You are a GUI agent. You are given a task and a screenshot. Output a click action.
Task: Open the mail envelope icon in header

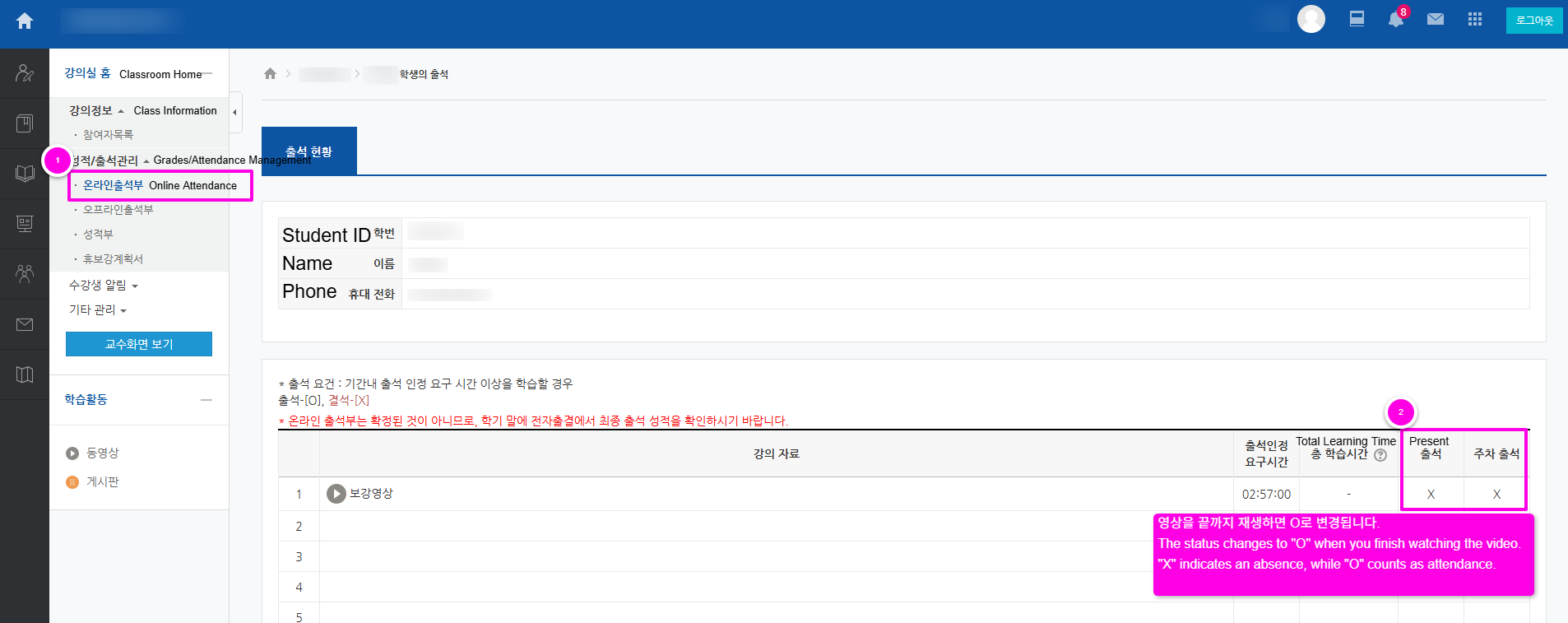(x=1436, y=19)
